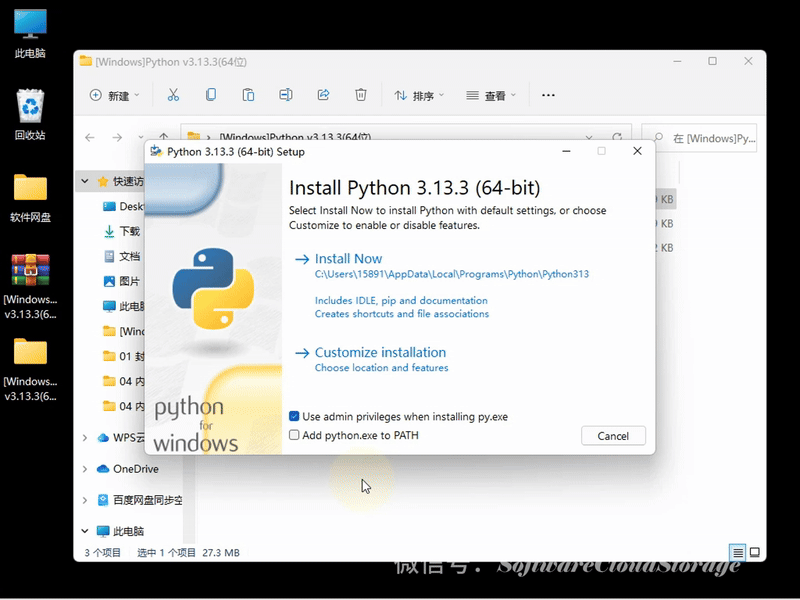
Task: Open the 新建 new item menu
Action: pyautogui.click(x=114, y=96)
